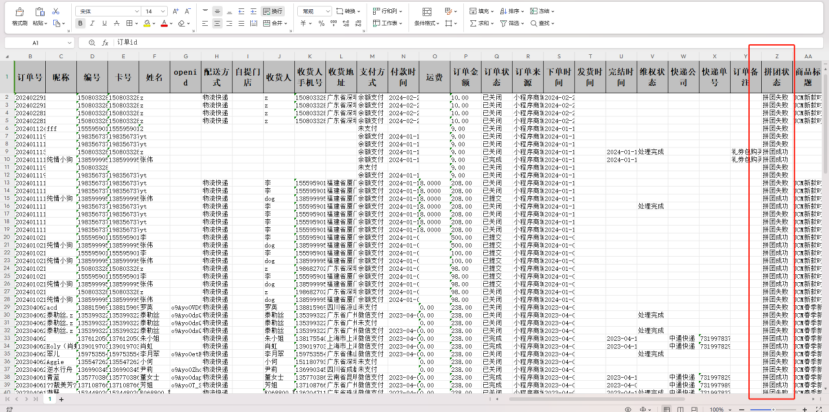The width and height of the screenshot is (829, 412).
Task: Align cell content to vertical middle
Action: tap(217, 11)
